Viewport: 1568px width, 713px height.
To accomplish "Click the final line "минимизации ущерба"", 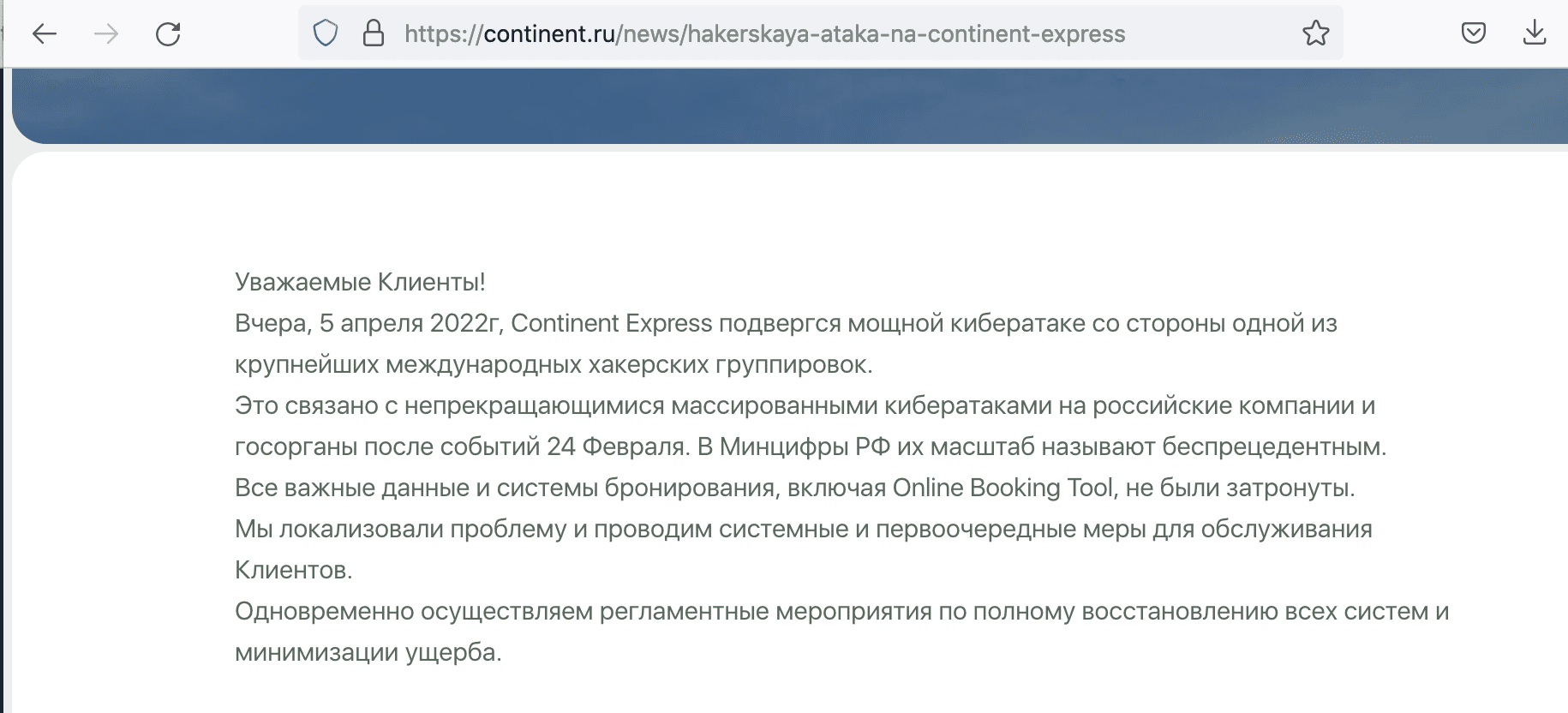I will tap(368, 653).
